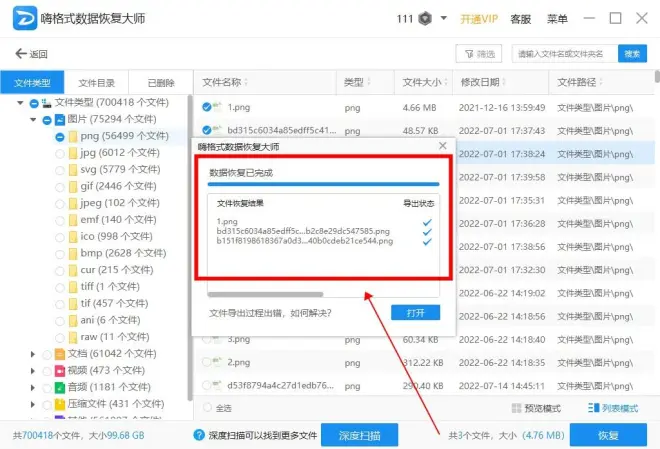This screenshot has height=449, width=660.
Task: Open the account dropdown arrow beside 111
Action: pos(444,18)
